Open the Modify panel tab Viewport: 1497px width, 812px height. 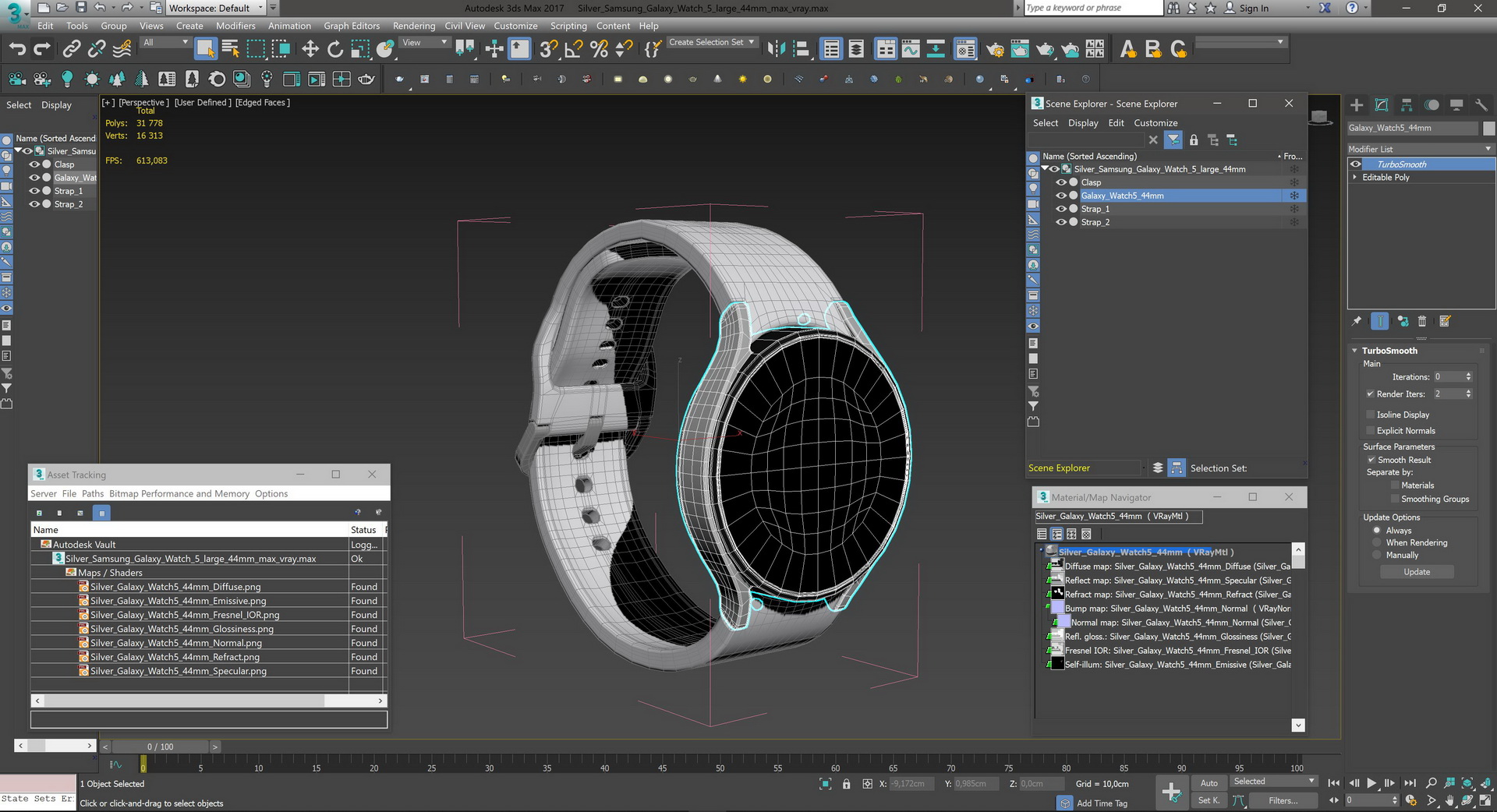pos(1382,105)
